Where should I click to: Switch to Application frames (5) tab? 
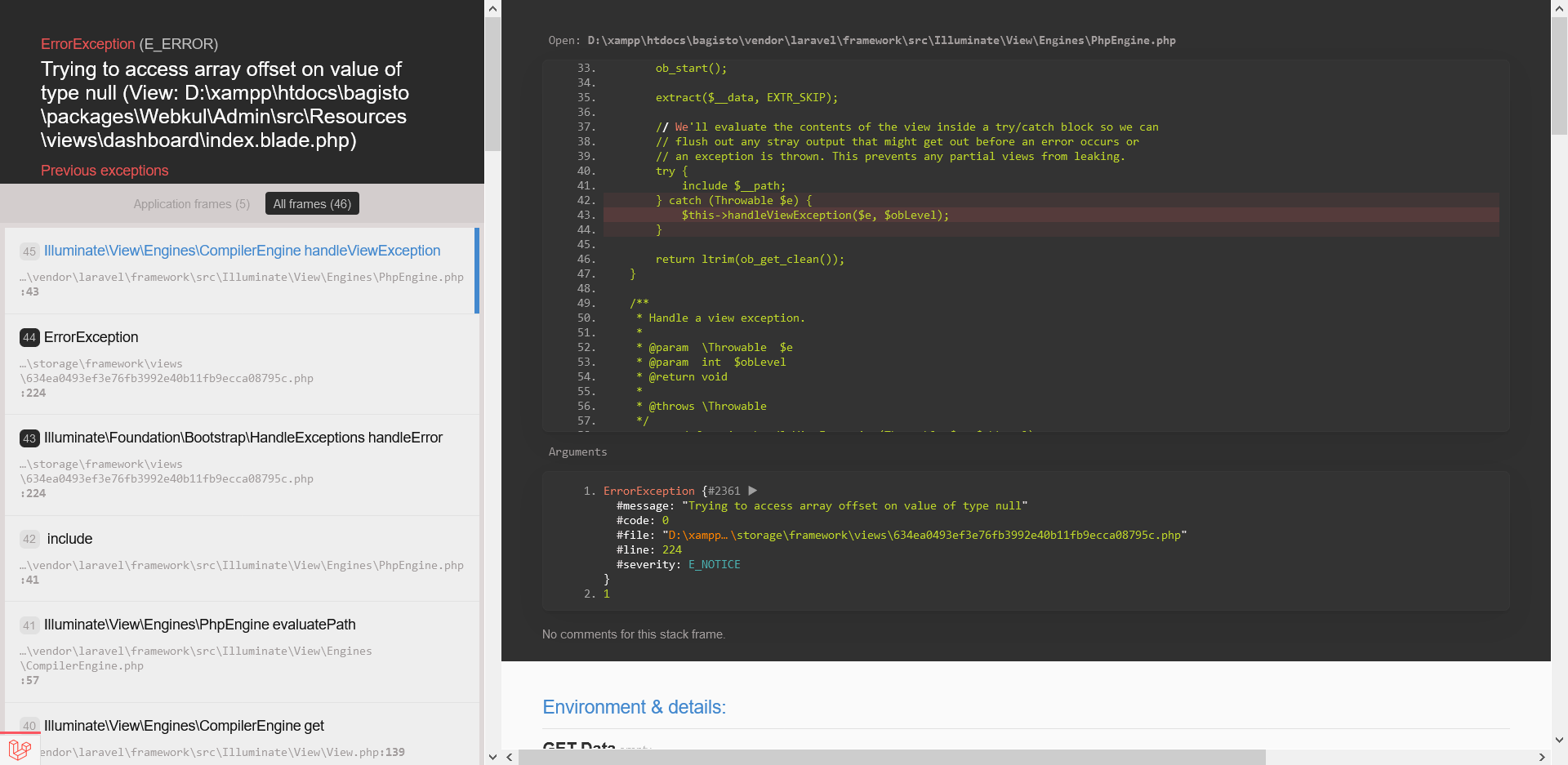click(x=192, y=204)
